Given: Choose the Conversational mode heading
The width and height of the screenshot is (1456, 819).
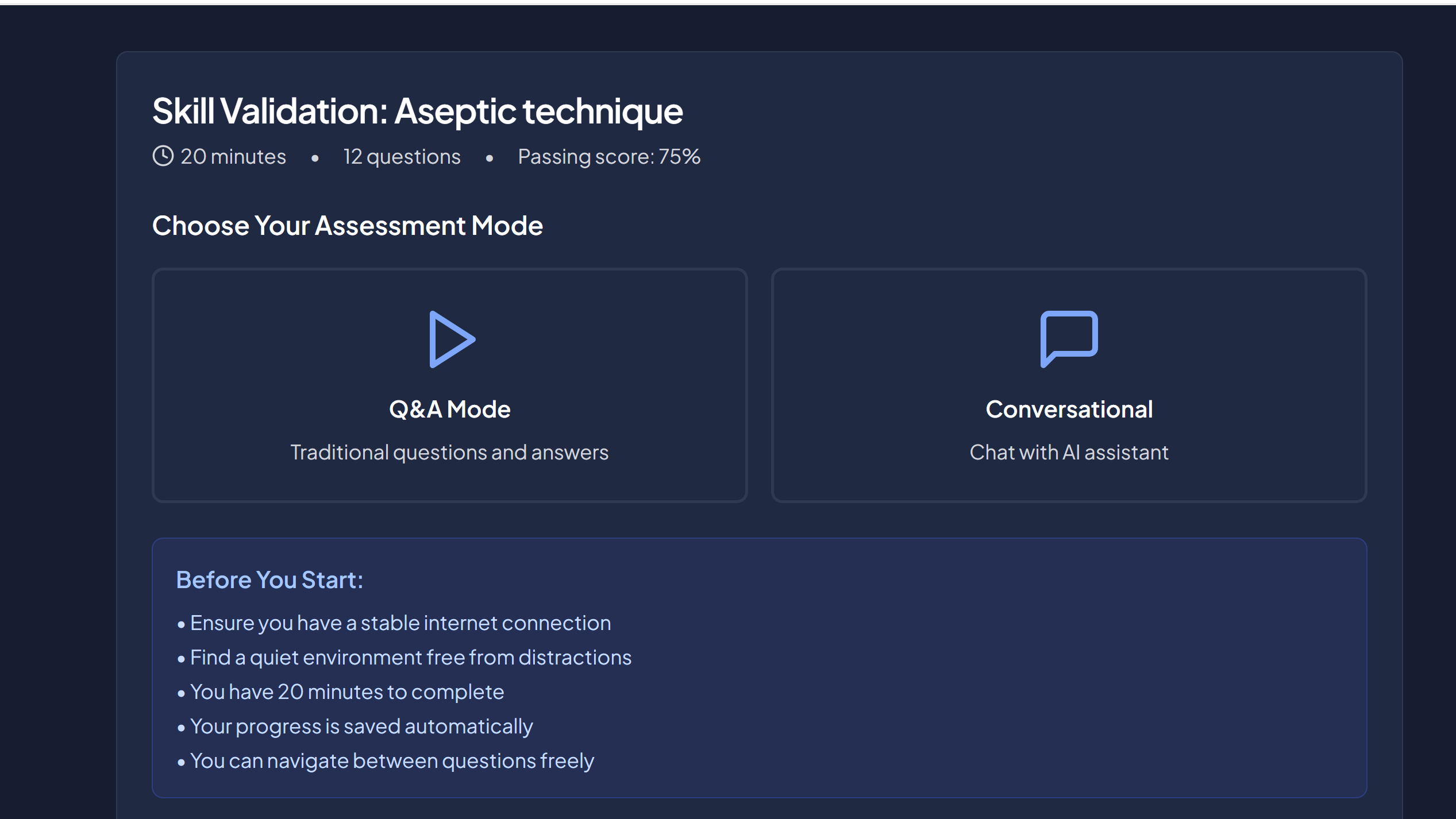Looking at the screenshot, I should (x=1069, y=409).
